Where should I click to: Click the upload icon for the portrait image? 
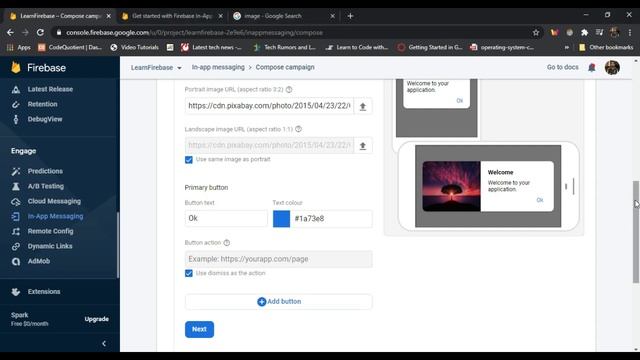tap(362, 107)
